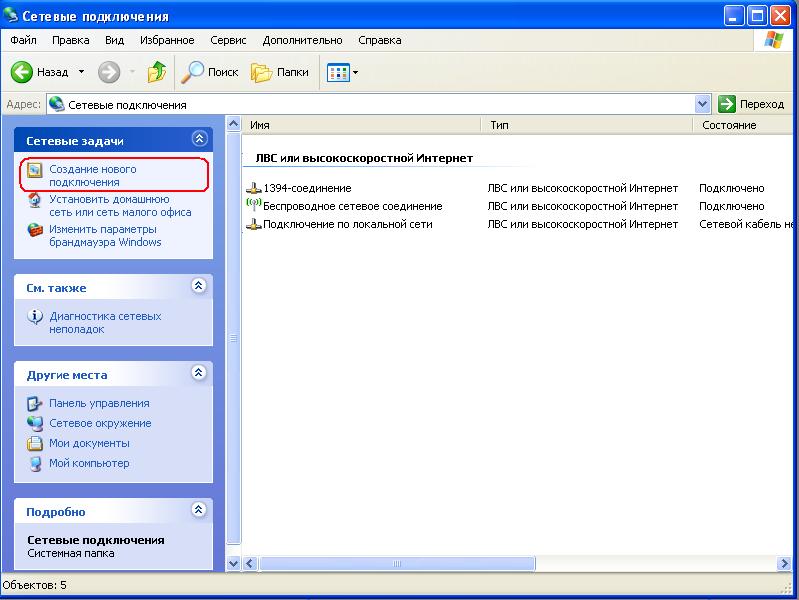Open the address bar dropdown
Viewport: 799px width, 600px height.
click(x=702, y=104)
